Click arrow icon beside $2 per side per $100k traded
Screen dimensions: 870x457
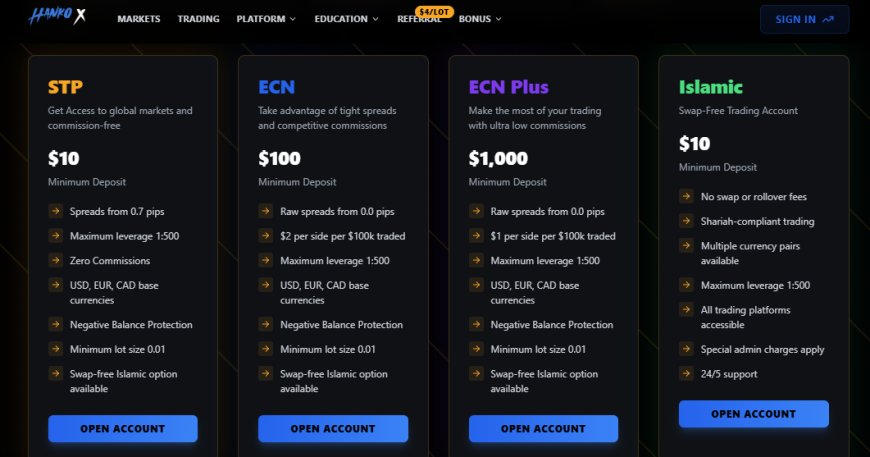[x=265, y=236]
